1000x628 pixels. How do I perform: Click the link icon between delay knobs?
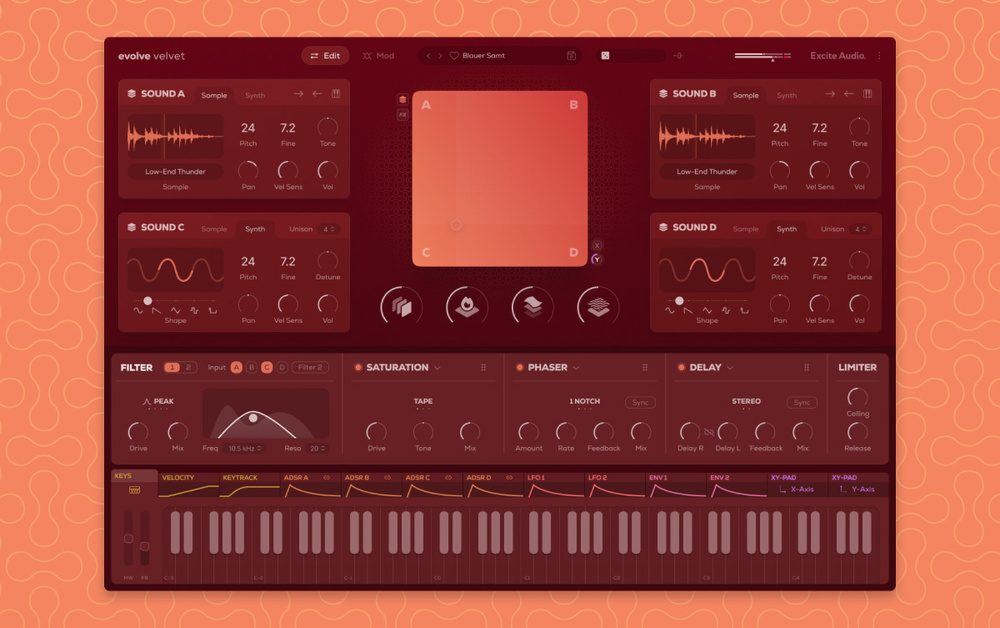(709, 432)
